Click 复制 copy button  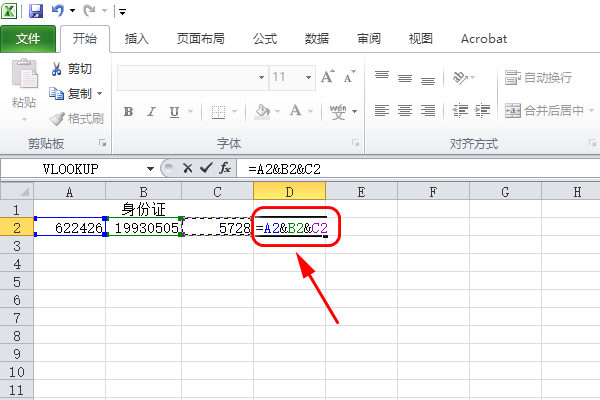[x=70, y=93]
